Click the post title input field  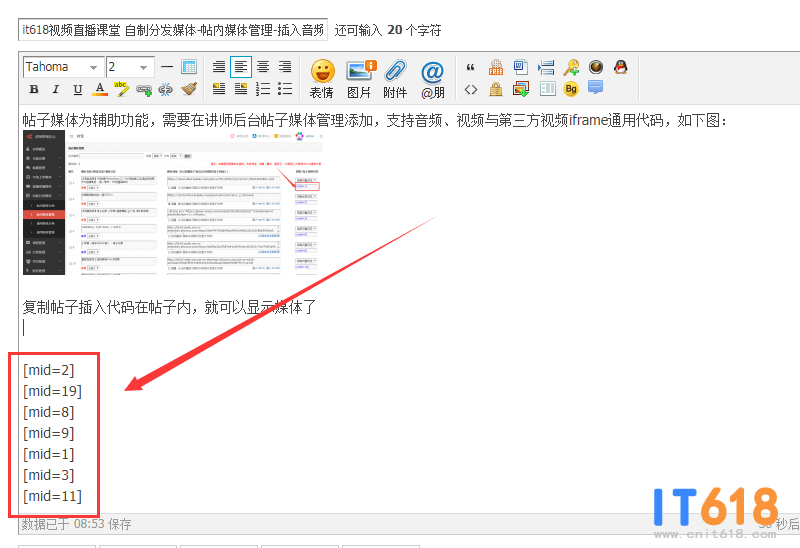tap(173, 30)
